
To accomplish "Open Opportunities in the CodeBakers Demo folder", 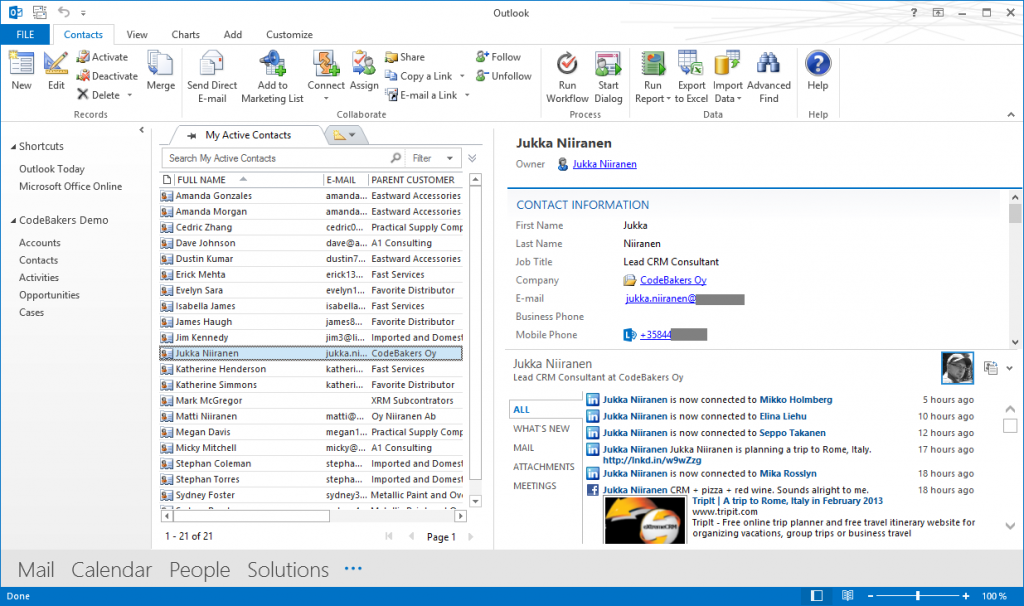I will click(x=49, y=295).
